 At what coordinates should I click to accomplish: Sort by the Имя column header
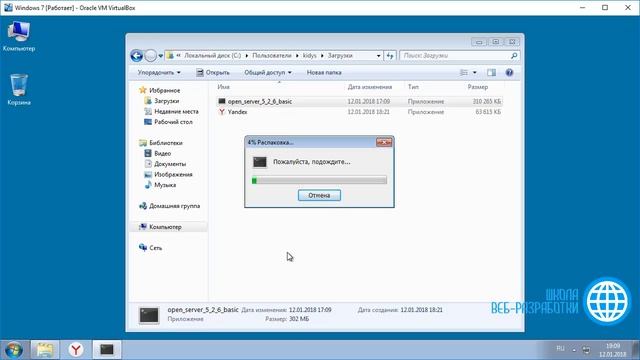pos(223,87)
